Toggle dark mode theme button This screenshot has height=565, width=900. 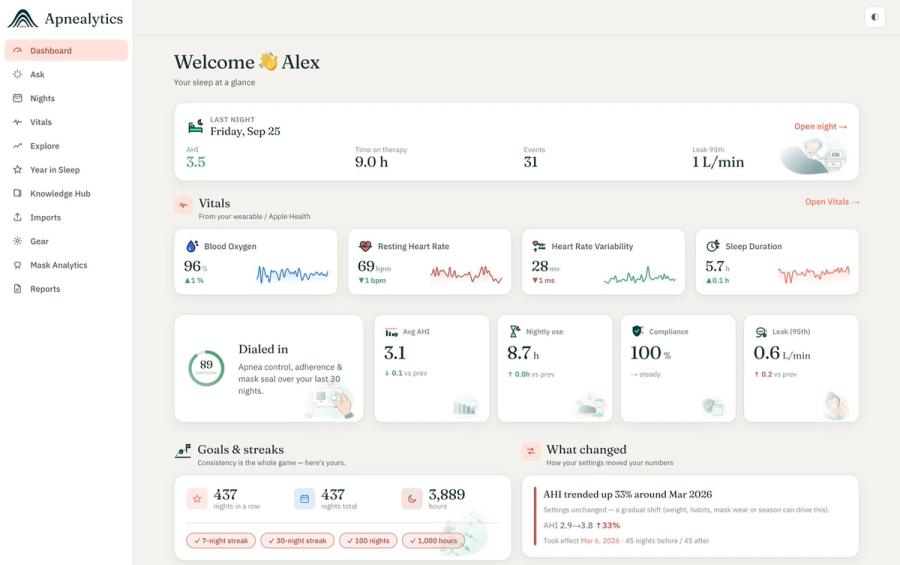(x=874, y=17)
